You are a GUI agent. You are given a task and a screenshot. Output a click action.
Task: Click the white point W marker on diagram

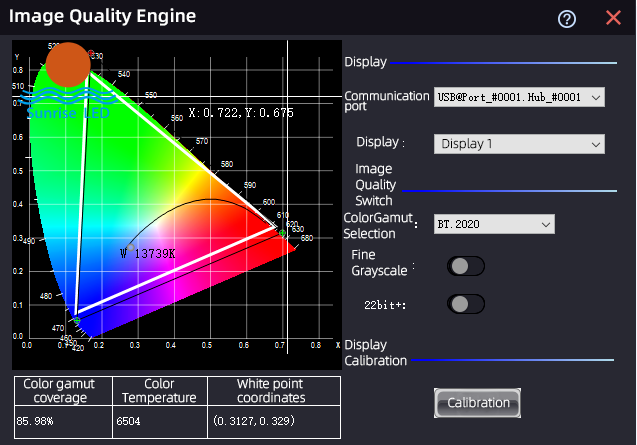point(130,247)
